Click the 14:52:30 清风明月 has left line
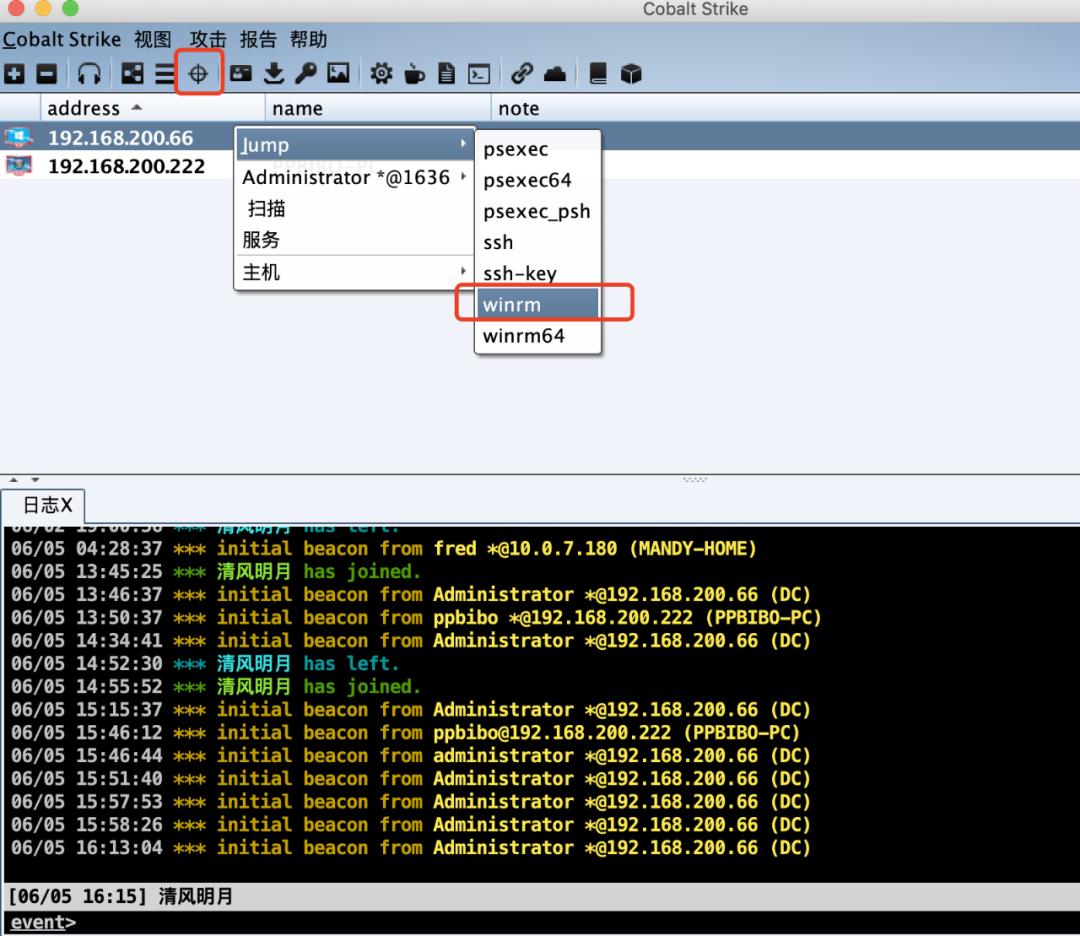 (x=205, y=663)
